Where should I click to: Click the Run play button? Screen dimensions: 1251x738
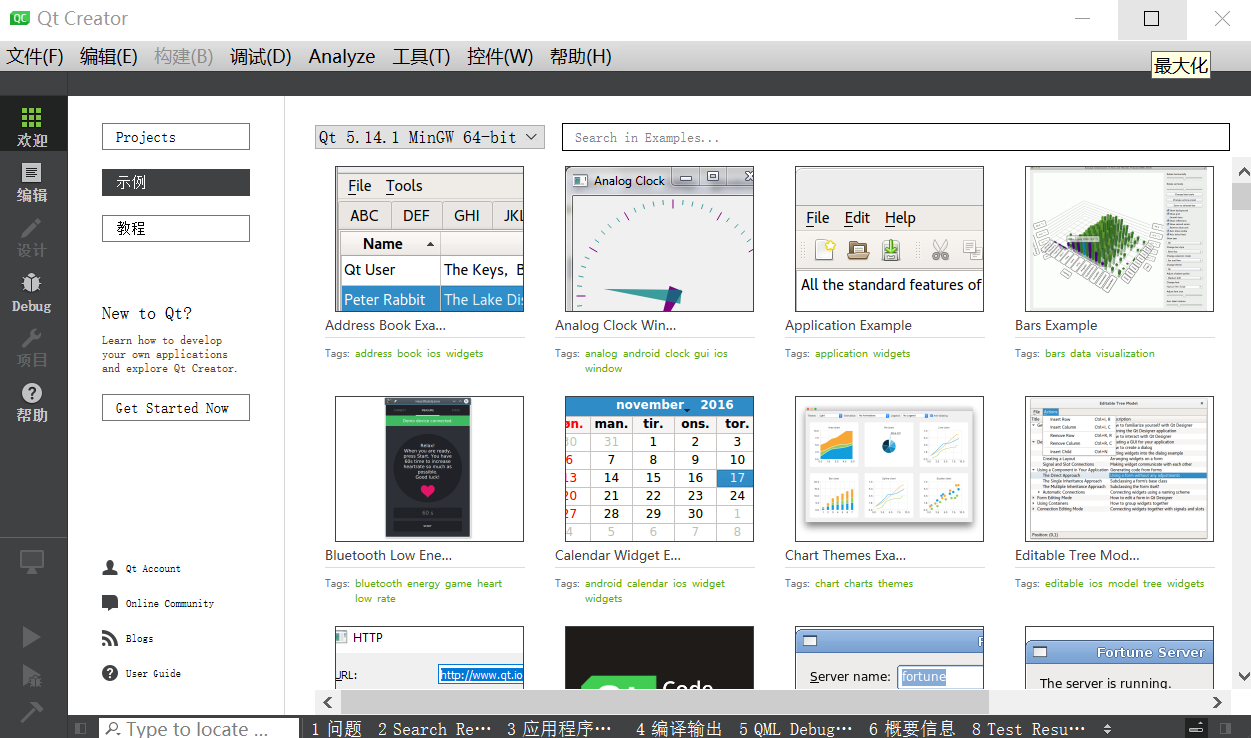point(32,637)
